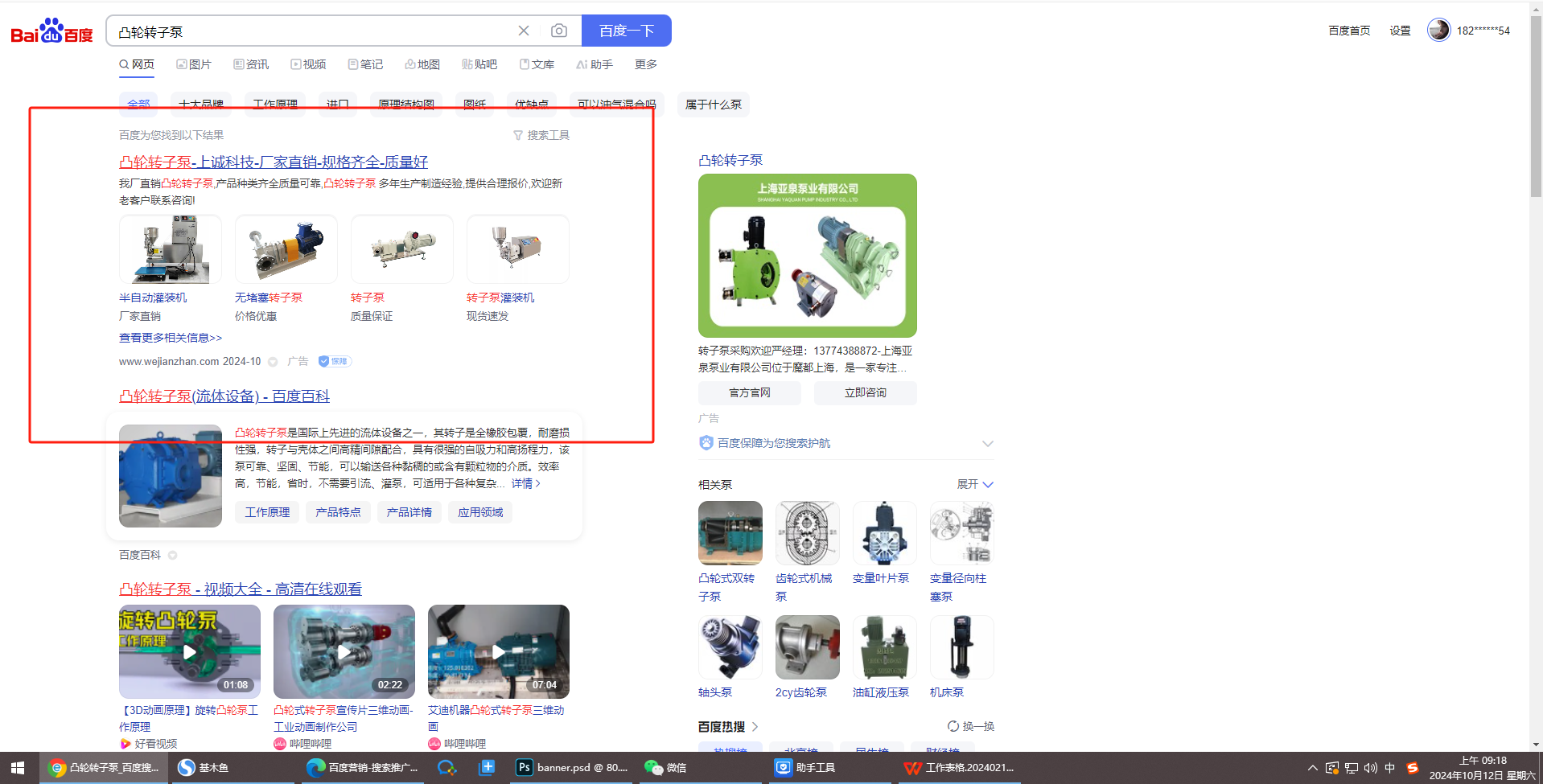Open the blue pump Baike thumbnail
The height and width of the screenshot is (784, 1543).
coord(171,476)
